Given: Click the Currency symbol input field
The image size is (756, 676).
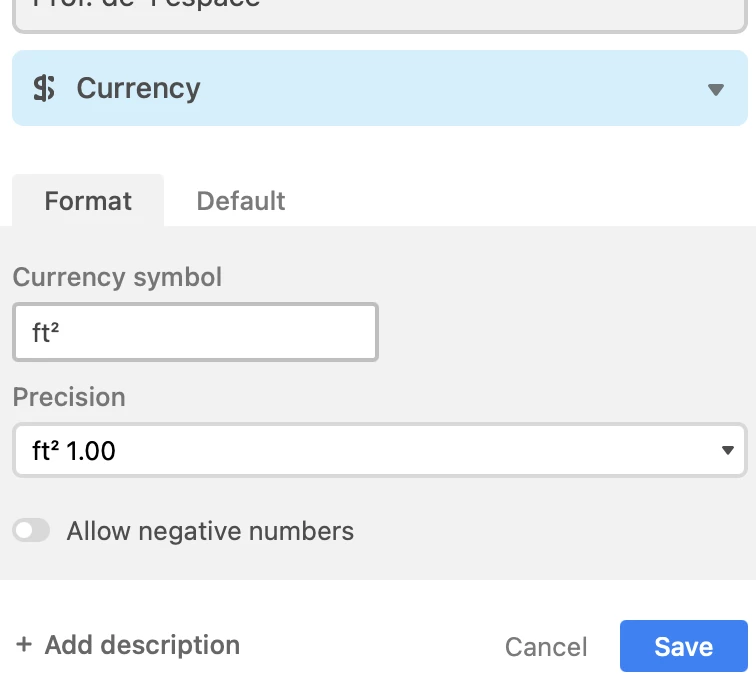Looking at the screenshot, I should tap(195, 332).
